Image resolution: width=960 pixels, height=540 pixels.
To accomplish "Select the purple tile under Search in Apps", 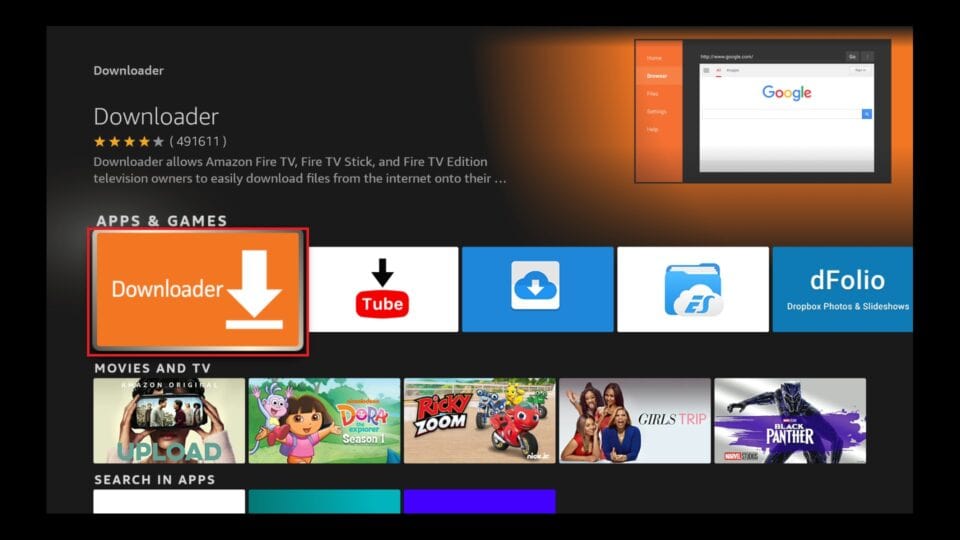I will (479, 501).
